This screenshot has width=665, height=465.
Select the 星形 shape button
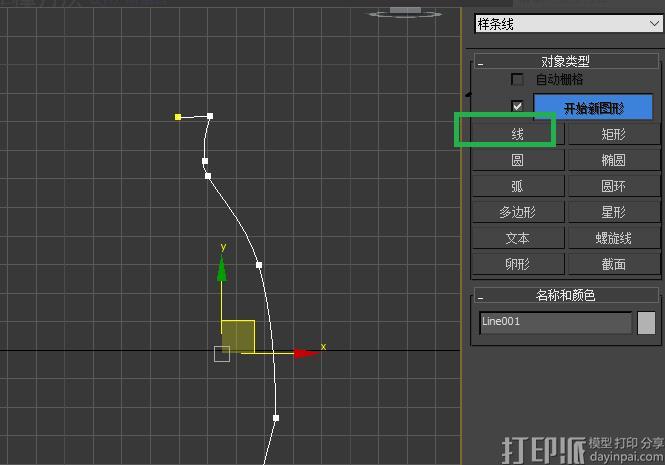[613, 212]
